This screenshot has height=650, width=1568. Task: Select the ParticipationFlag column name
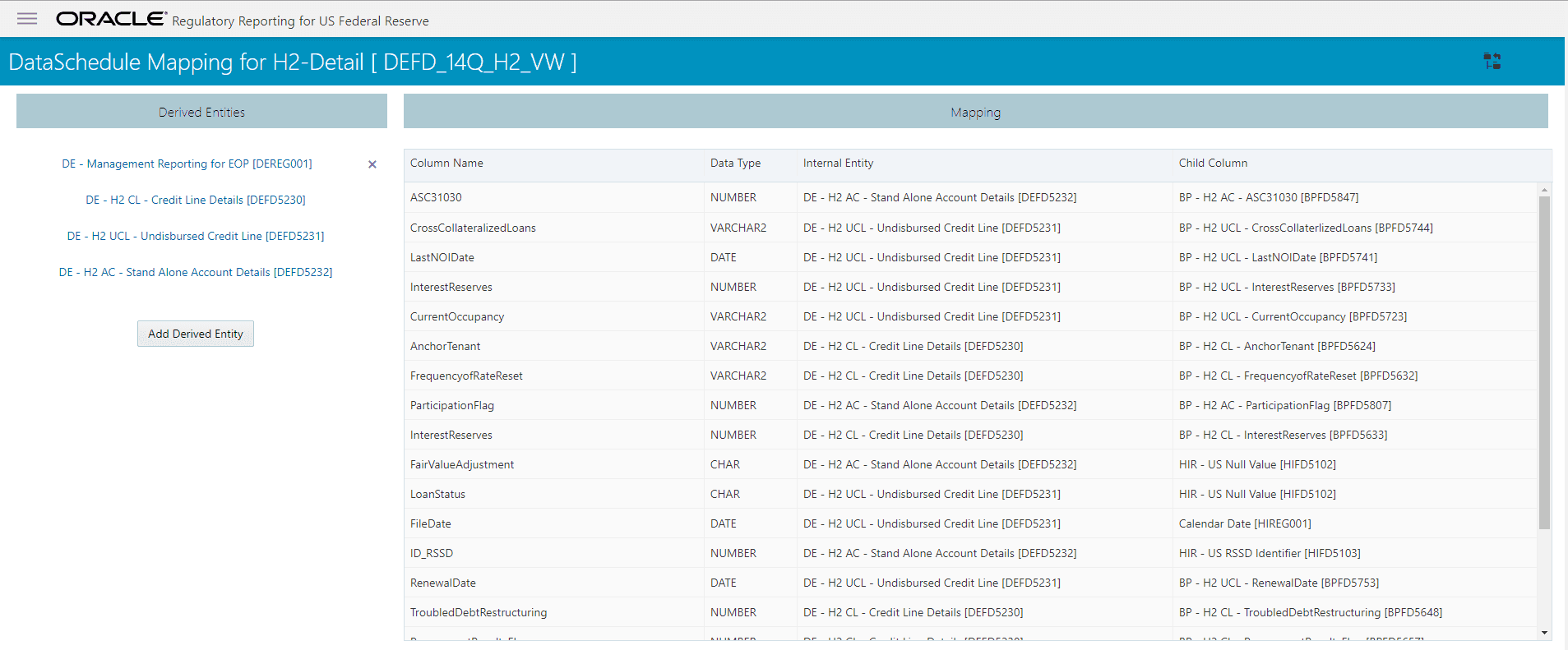(452, 405)
